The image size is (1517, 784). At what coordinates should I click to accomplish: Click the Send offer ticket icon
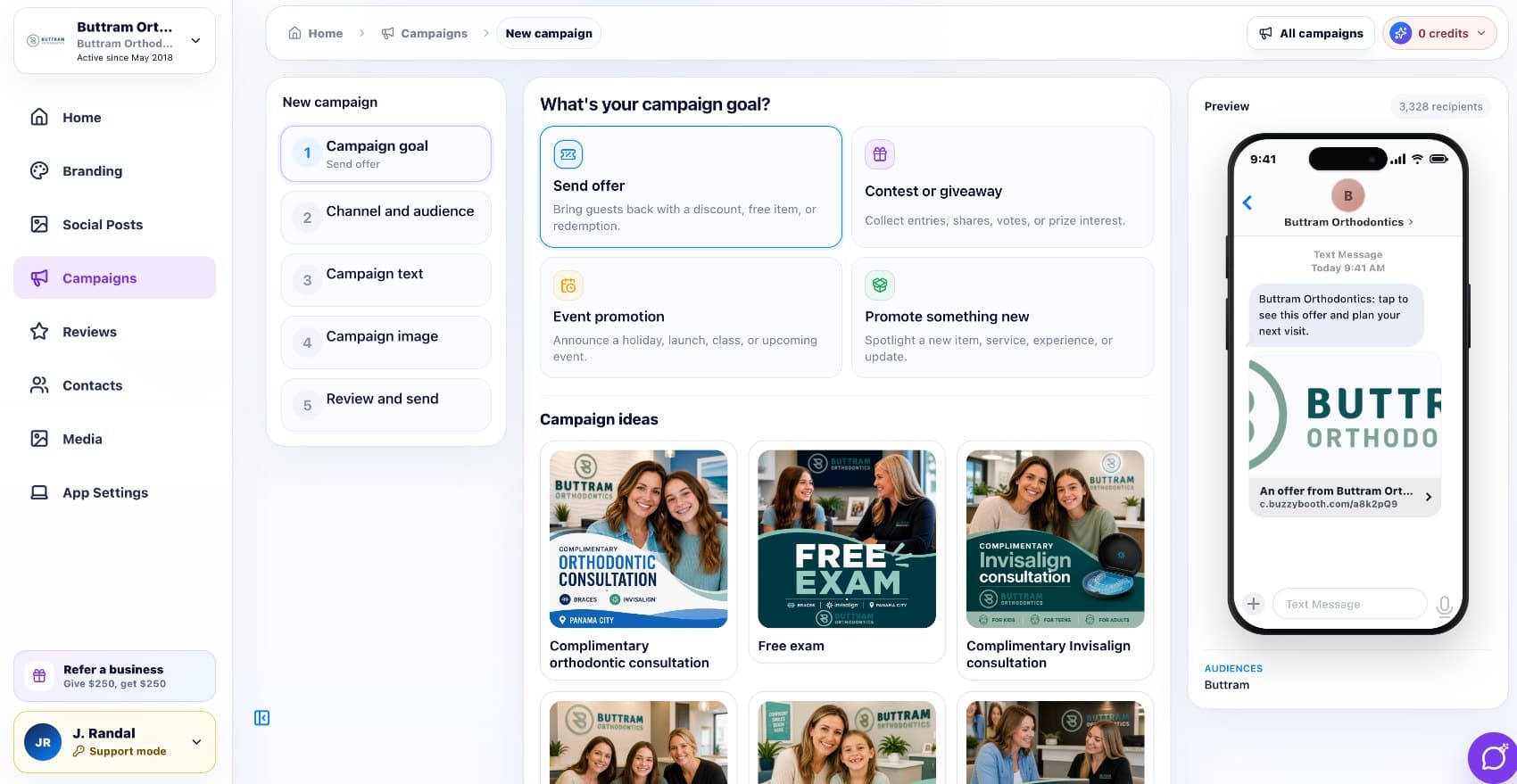coord(568,154)
